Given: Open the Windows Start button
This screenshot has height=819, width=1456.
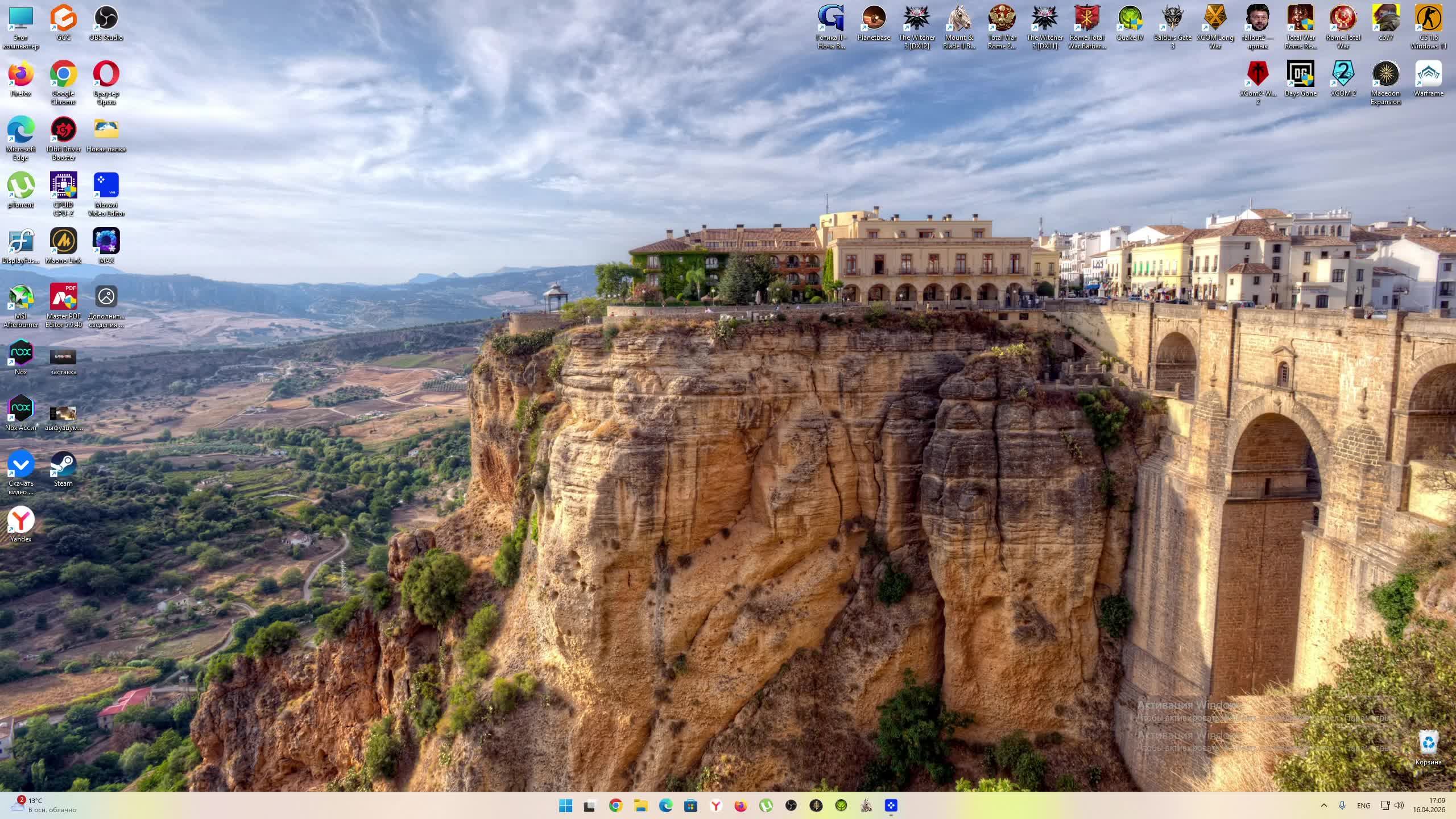Looking at the screenshot, I should [565, 805].
